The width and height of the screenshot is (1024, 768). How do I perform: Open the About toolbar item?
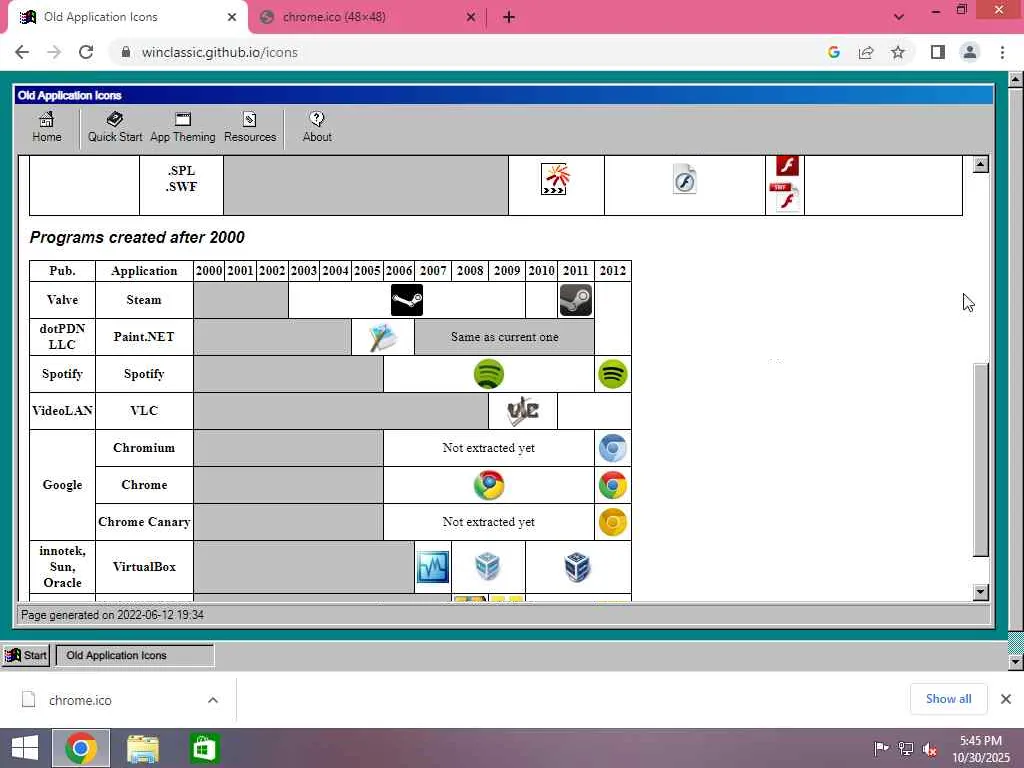pos(317,127)
